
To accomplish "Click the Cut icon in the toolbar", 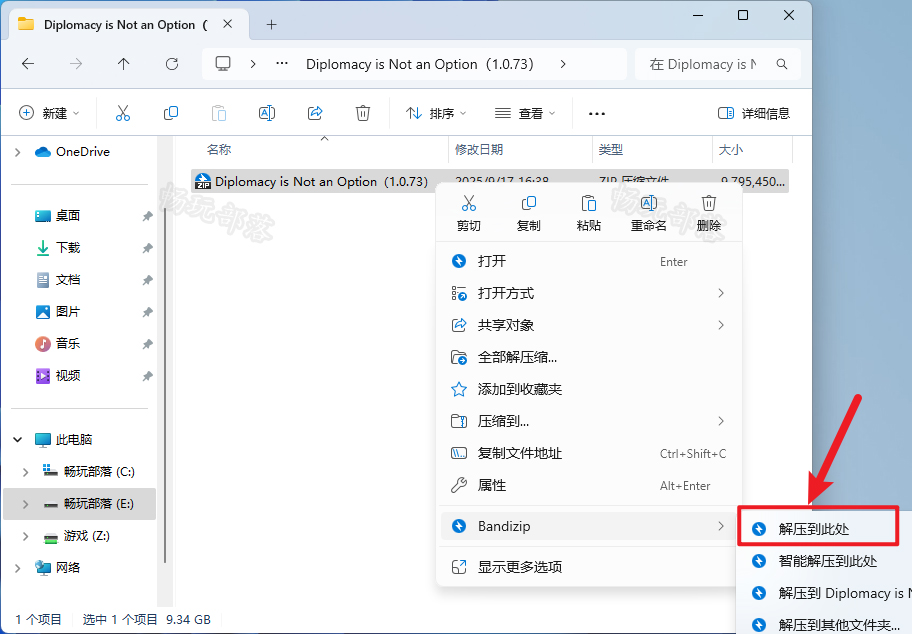I will pos(123,113).
